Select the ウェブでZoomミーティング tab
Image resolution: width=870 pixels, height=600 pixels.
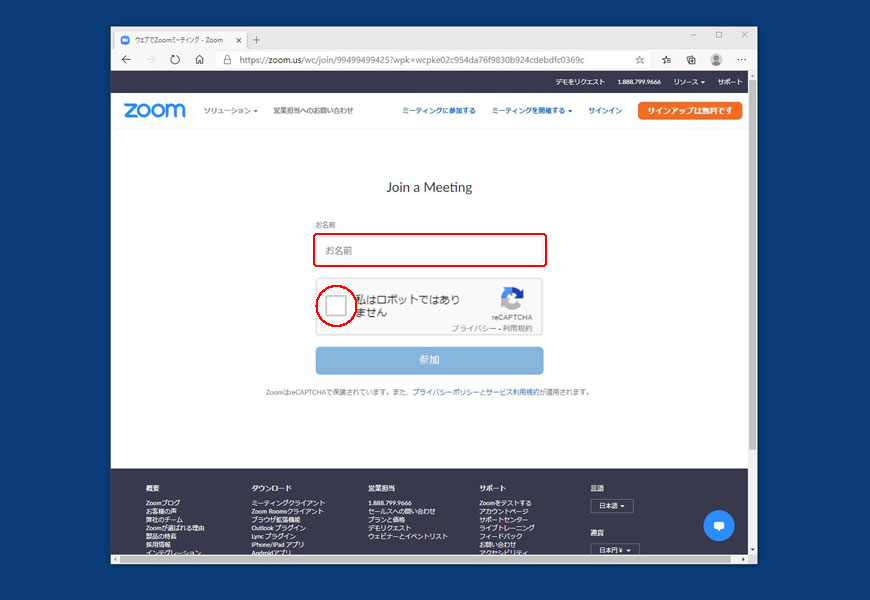180,40
